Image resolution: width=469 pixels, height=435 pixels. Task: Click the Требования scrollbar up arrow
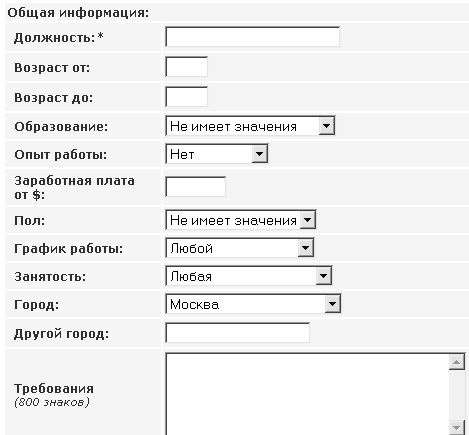point(457,362)
